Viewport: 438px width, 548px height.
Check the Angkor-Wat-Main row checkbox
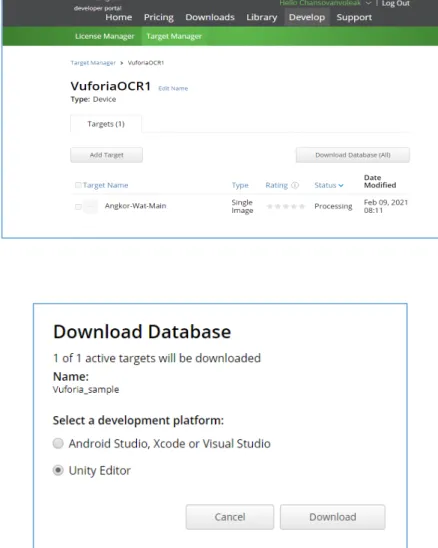pos(78,207)
